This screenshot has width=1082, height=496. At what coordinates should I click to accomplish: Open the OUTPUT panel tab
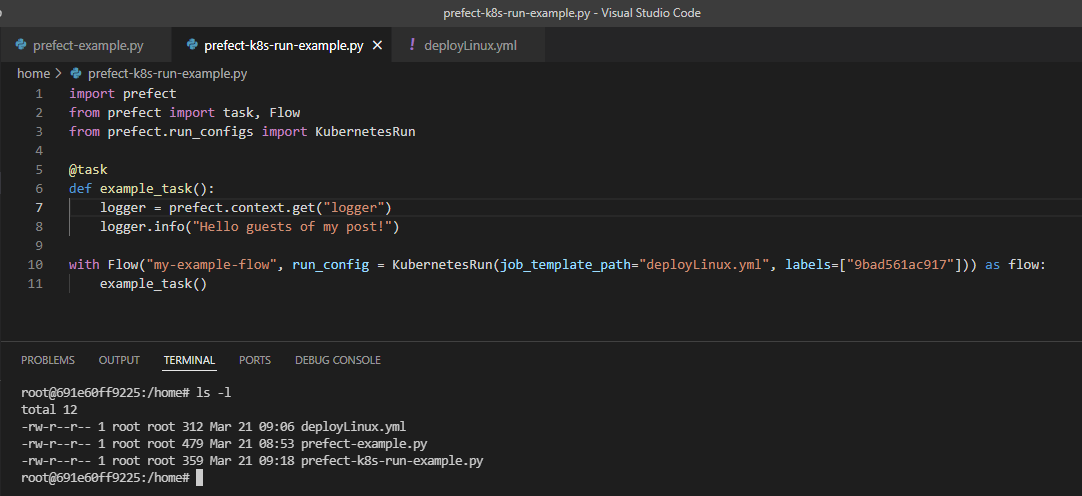(119, 360)
